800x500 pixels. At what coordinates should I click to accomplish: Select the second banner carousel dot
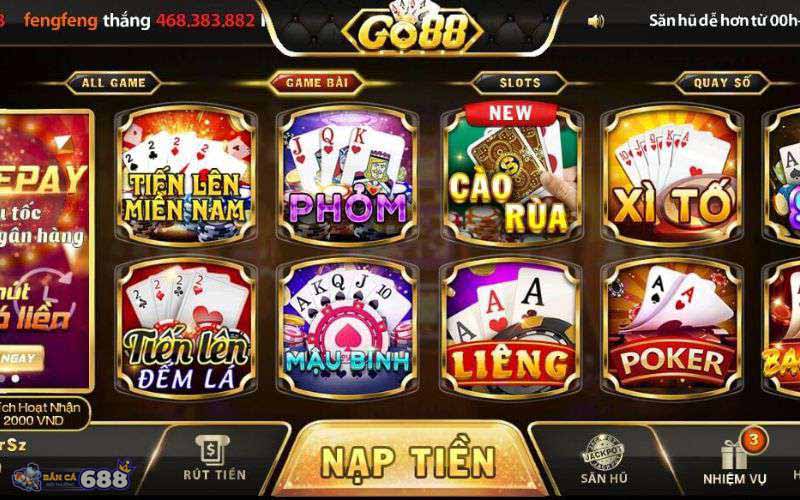coord(16,379)
